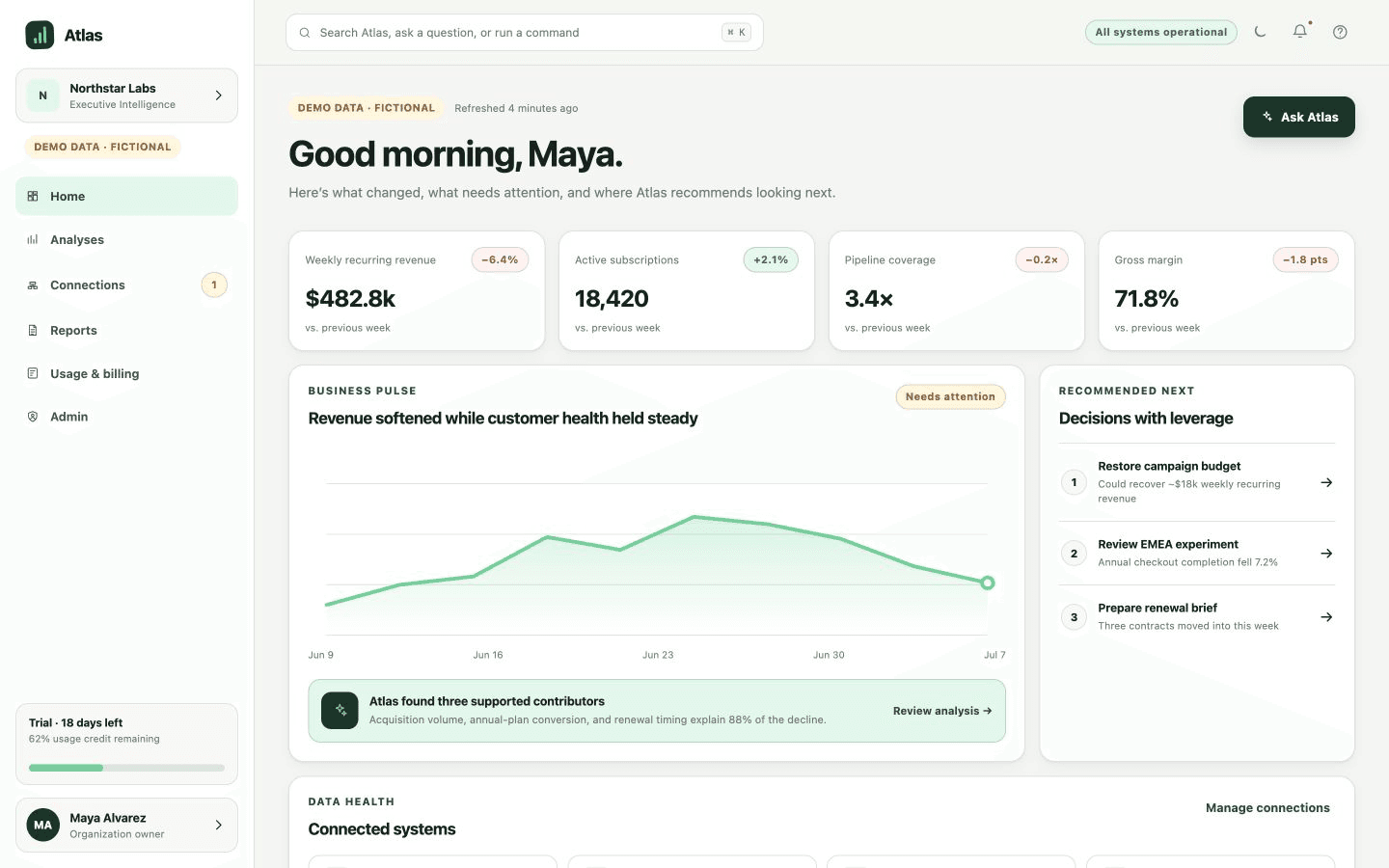Click the Connections notification badge
The image size is (1389, 868).
[214, 285]
